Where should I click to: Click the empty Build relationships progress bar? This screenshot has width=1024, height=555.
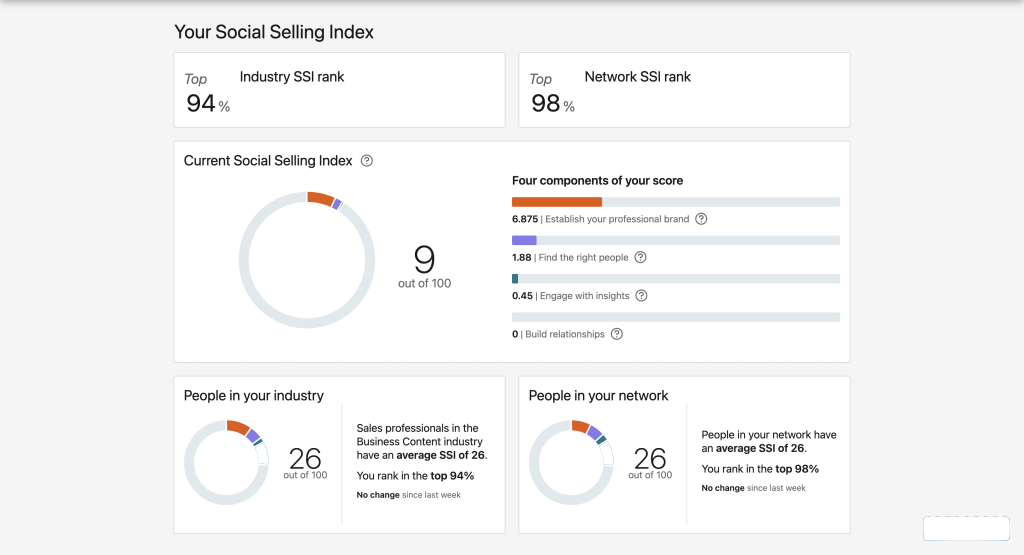pyautogui.click(x=675, y=317)
